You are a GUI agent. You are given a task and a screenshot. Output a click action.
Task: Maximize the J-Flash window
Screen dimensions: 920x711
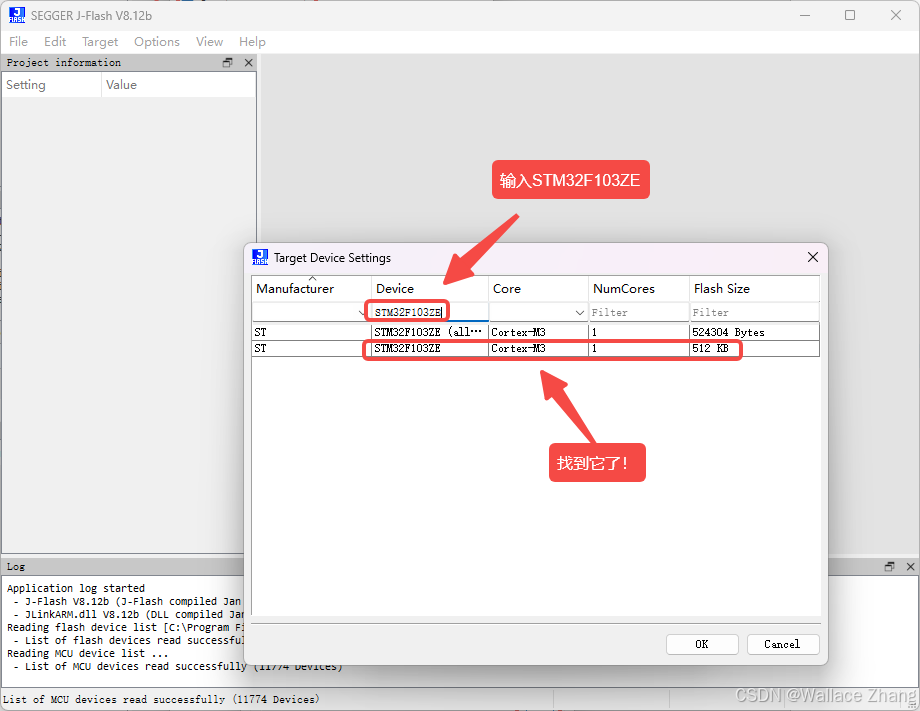coord(850,15)
